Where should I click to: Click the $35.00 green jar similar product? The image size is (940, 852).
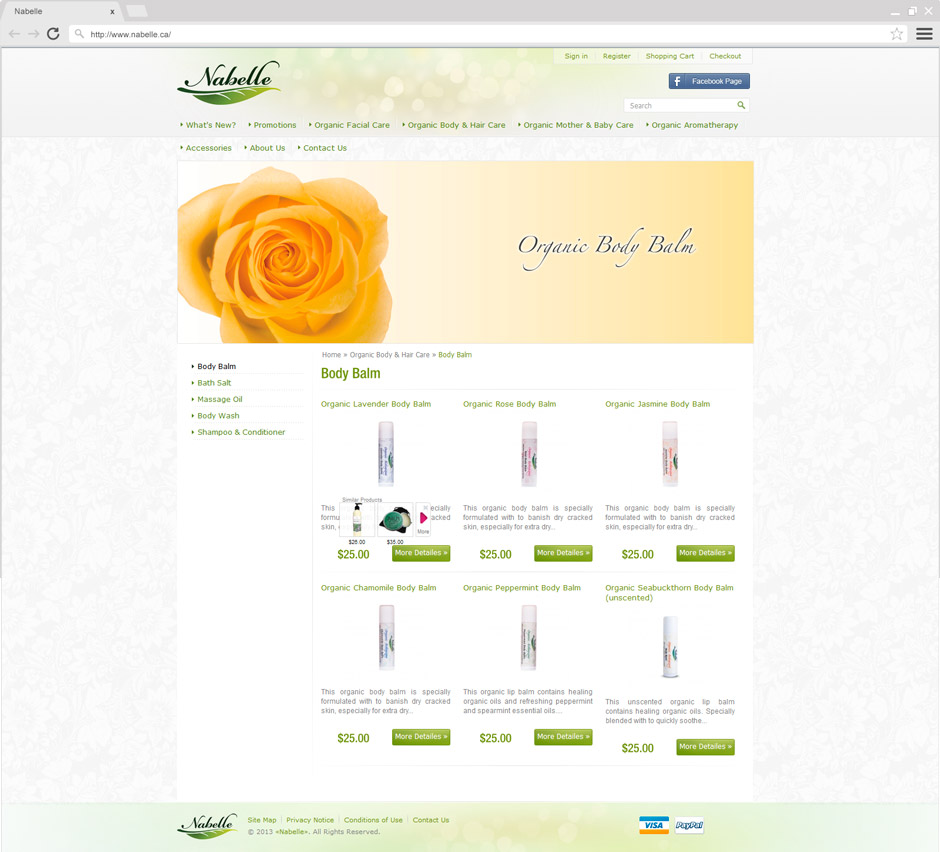(x=395, y=520)
